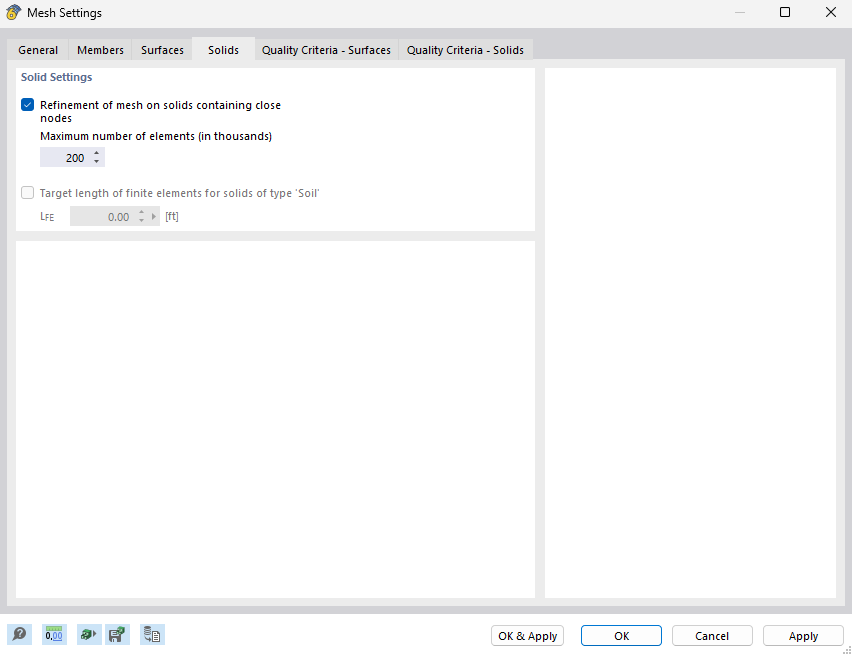Disable refinement of mesh on solids
Screen dimensions: 852x654
coord(27,104)
